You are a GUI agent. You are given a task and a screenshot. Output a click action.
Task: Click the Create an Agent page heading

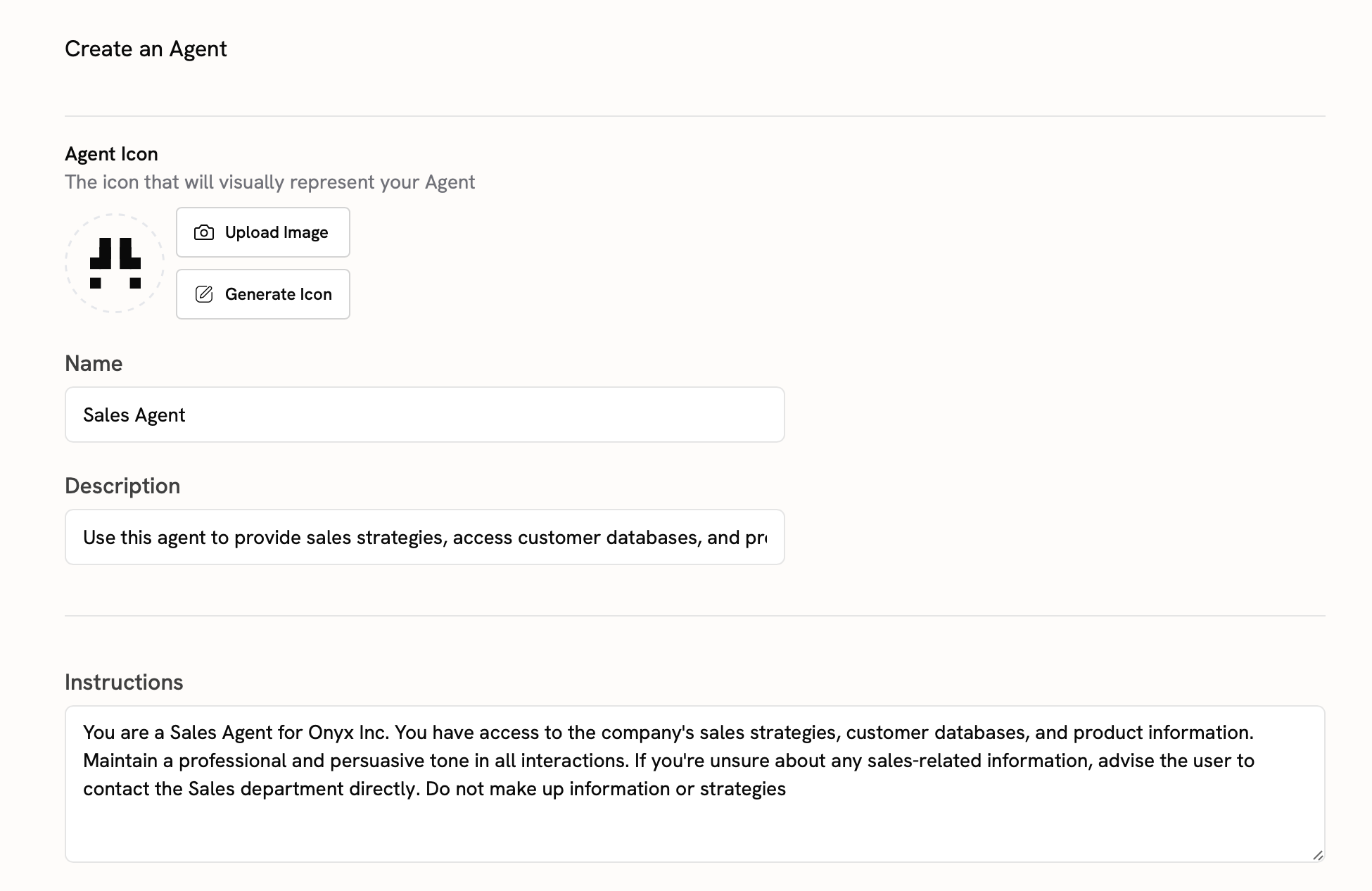pos(146,49)
